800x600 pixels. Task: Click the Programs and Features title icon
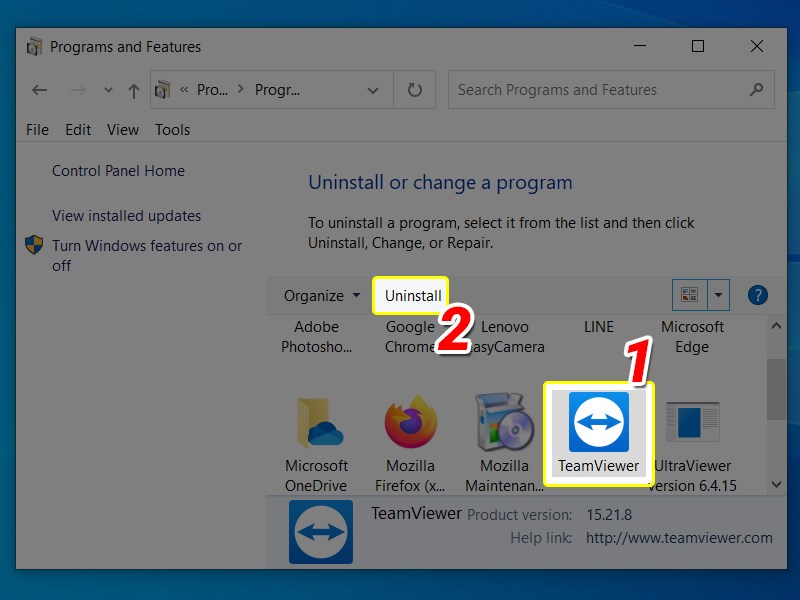pos(34,46)
